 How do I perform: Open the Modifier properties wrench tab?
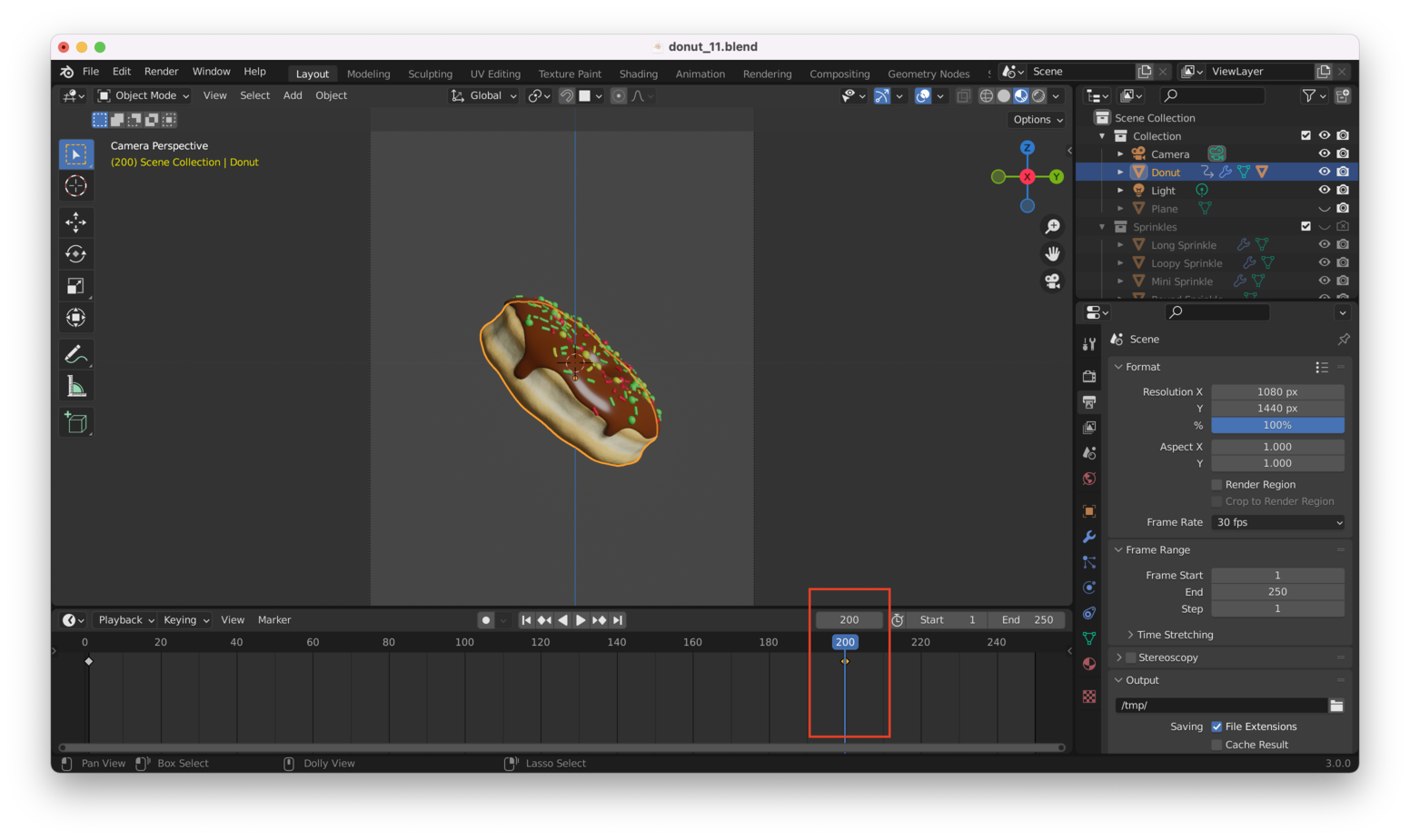click(1088, 537)
